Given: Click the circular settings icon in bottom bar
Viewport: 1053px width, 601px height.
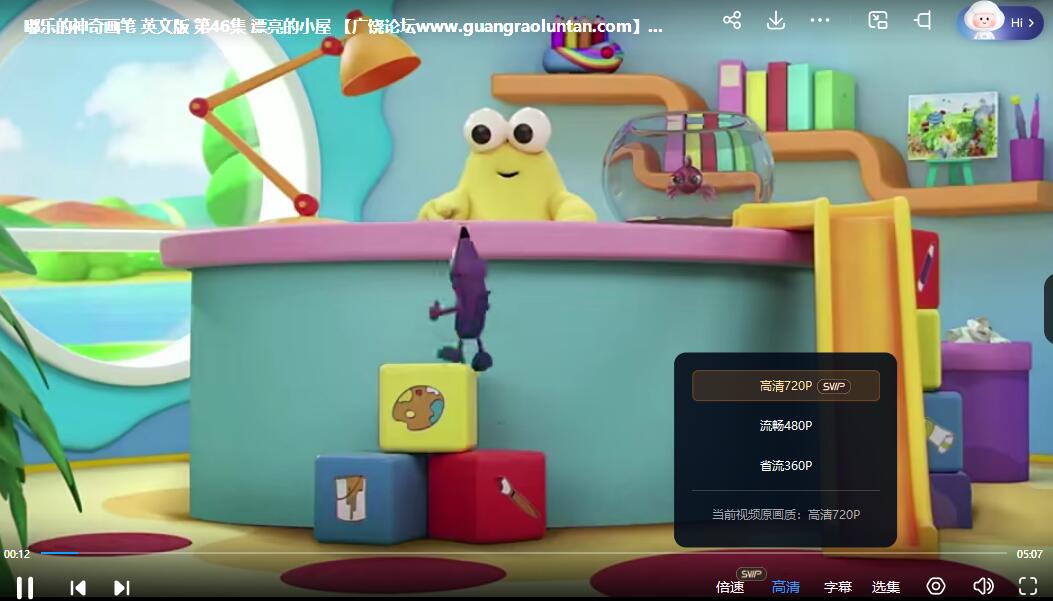Looking at the screenshot, I should pyautogui.click(x=935, y=586).
